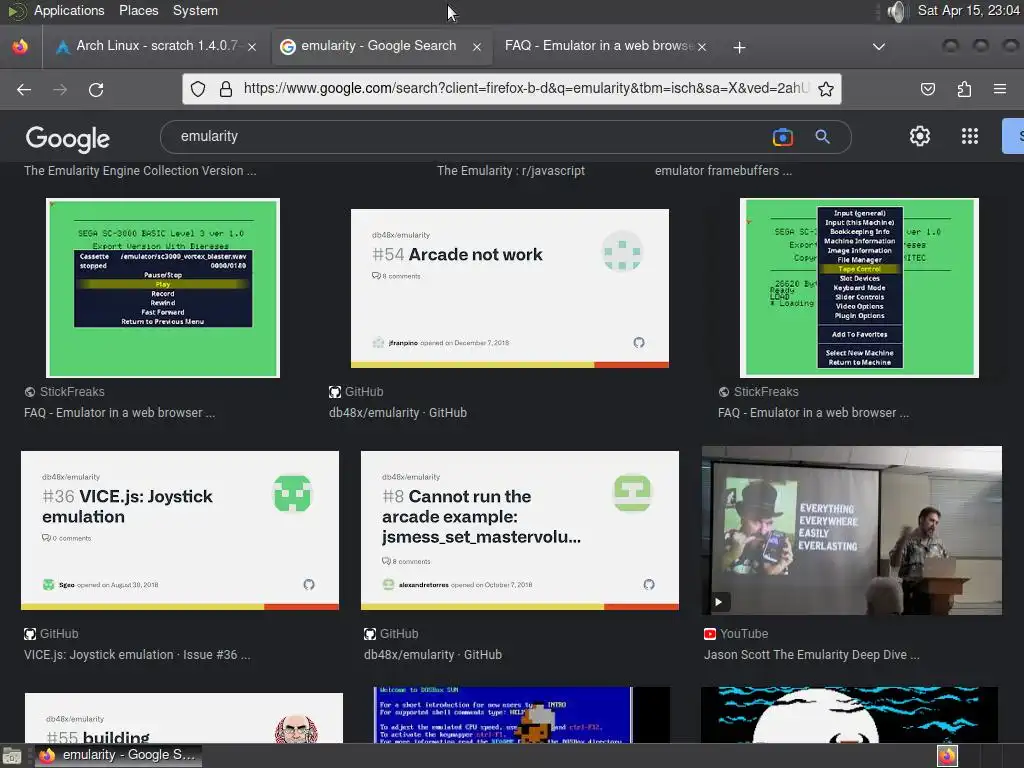
Task: Click the Google logo
Action: [67, 138]
